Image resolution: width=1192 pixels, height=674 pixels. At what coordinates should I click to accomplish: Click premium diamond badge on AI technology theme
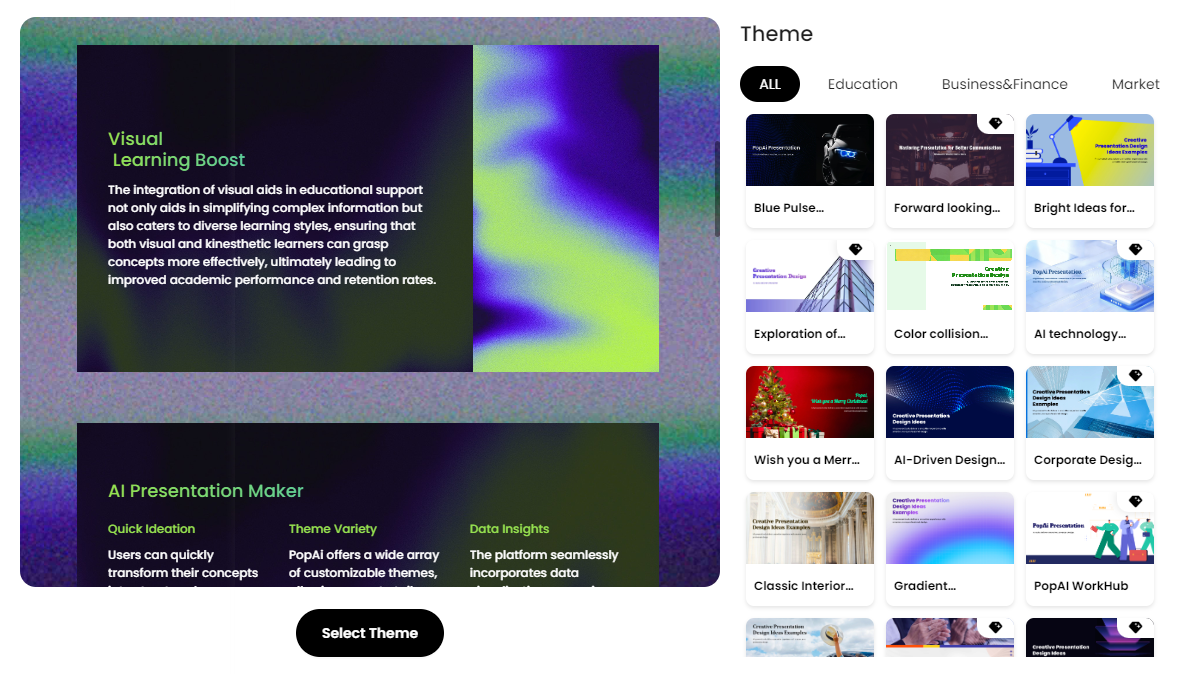pyautogui.click(x=1135, y=249)
